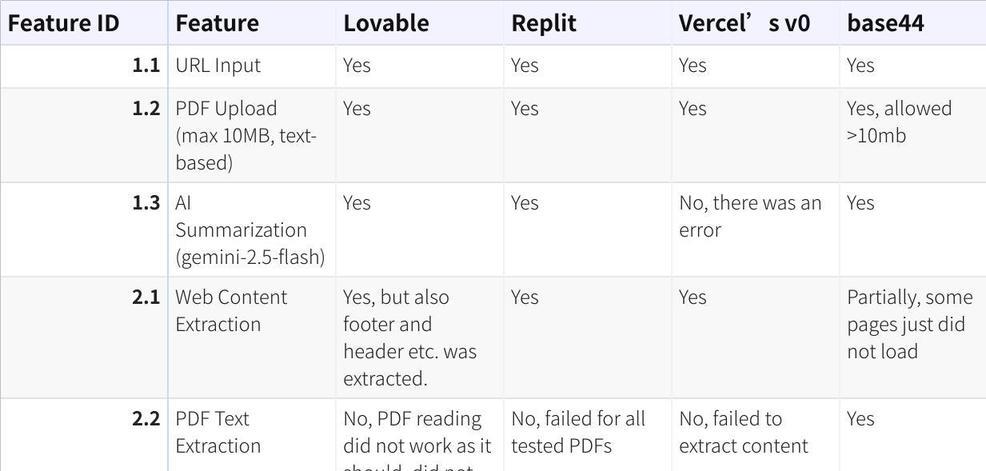Image resolution: width=986 pixels, height=471 pixels.
Task: Click the feature ID 1.3 cell
Action: tap(146, 203)
